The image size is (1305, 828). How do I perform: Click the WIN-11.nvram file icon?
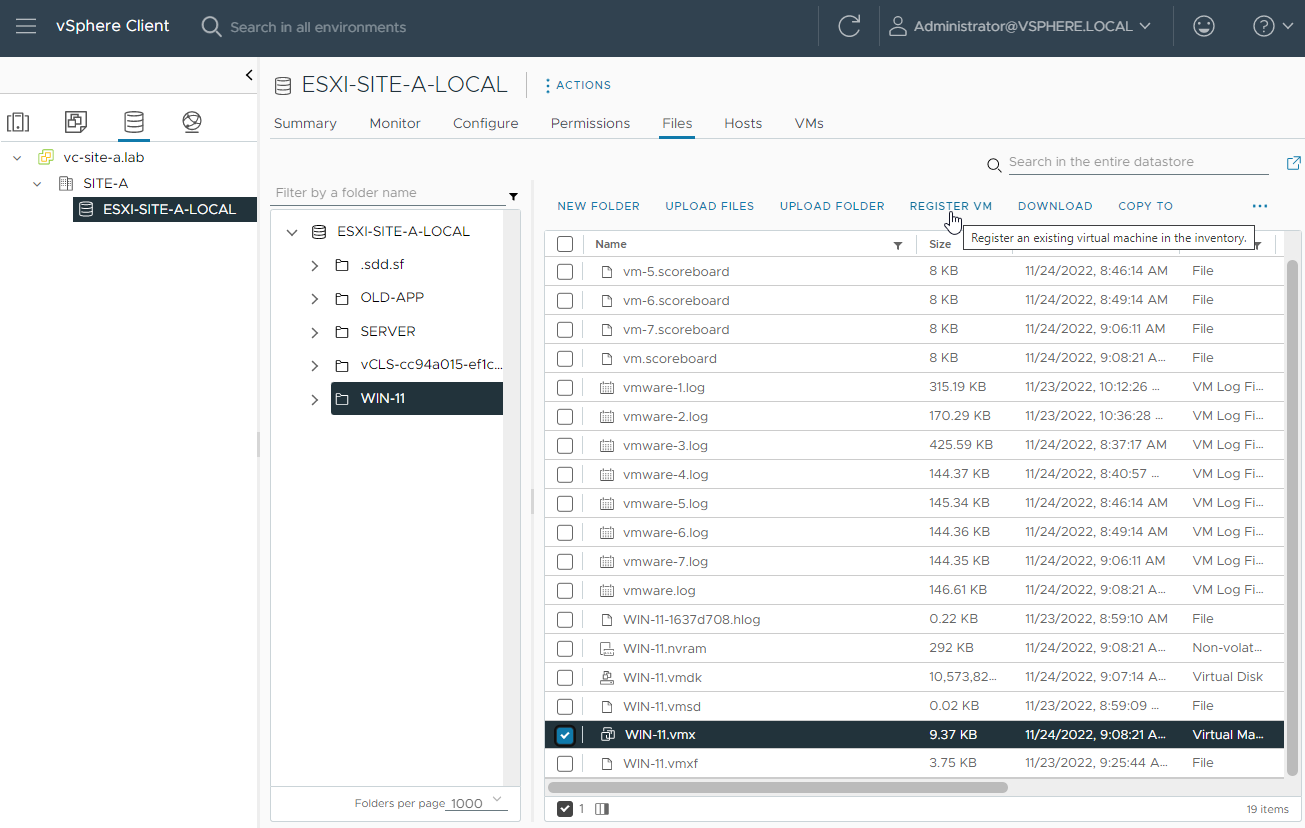tap(606, 648)
